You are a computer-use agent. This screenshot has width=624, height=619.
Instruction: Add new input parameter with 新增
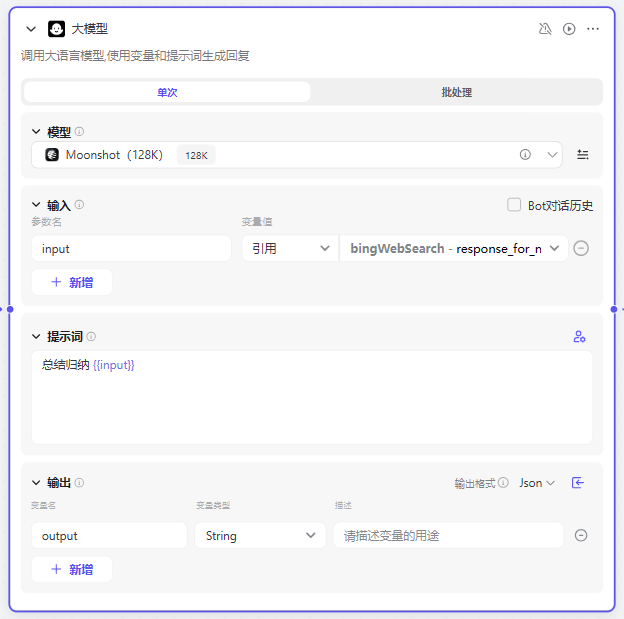(72, 282)
